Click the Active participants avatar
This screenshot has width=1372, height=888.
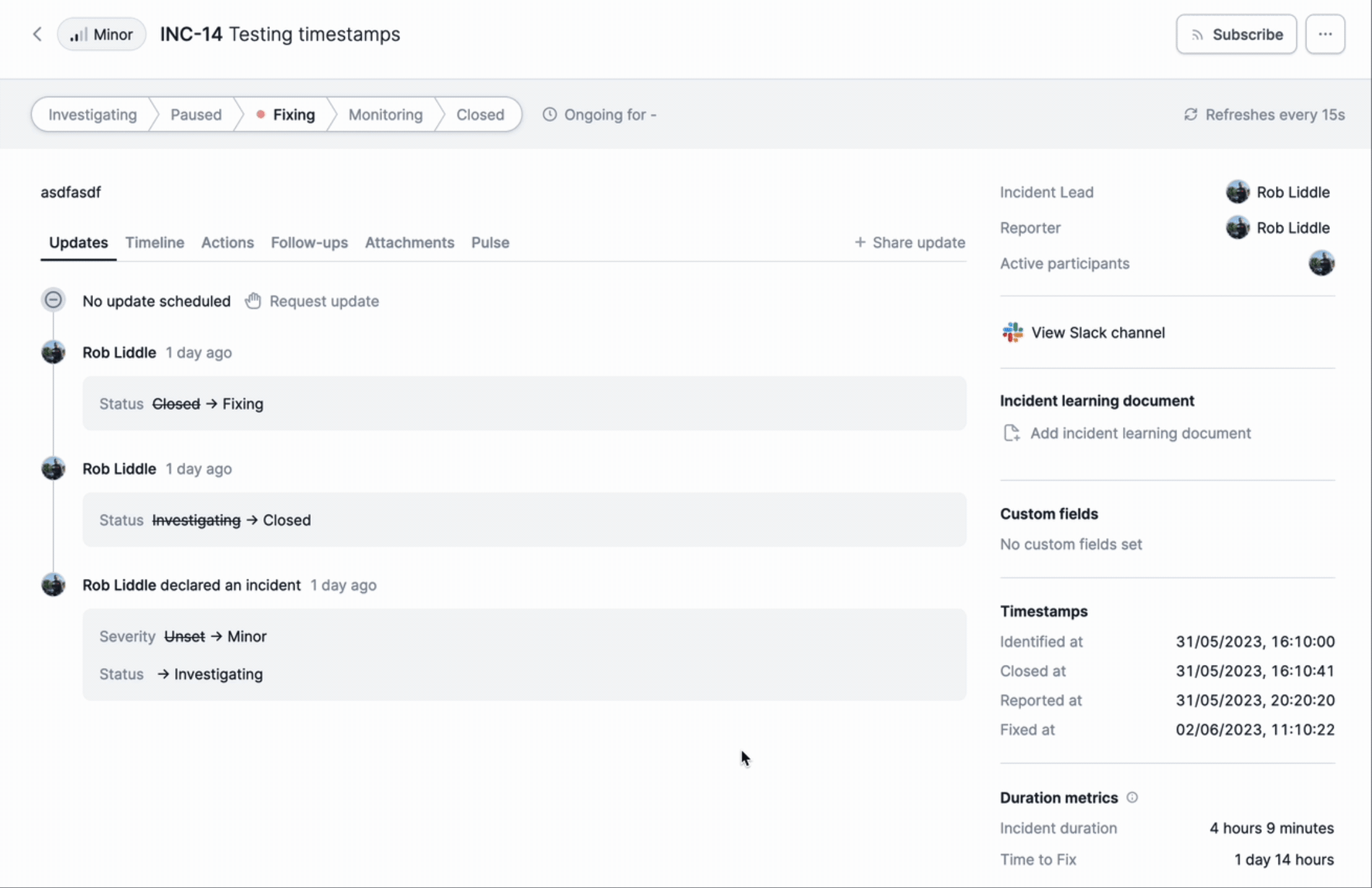coord(1321,263)
